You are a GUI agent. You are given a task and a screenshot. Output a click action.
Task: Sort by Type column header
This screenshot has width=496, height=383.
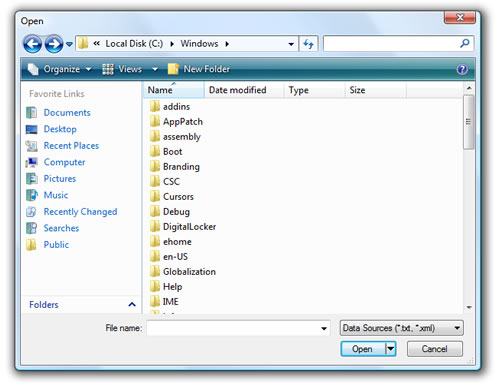pos(314,90)
